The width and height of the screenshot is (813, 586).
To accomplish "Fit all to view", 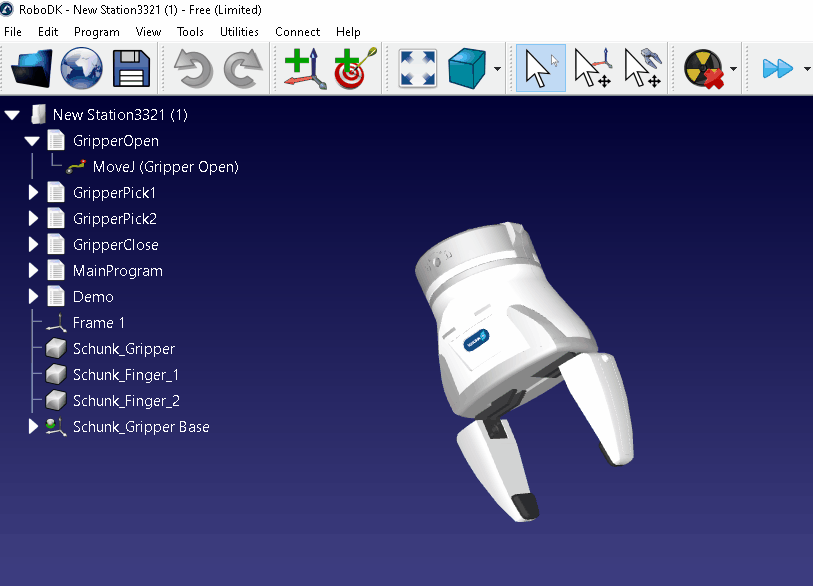I will 417,68.
